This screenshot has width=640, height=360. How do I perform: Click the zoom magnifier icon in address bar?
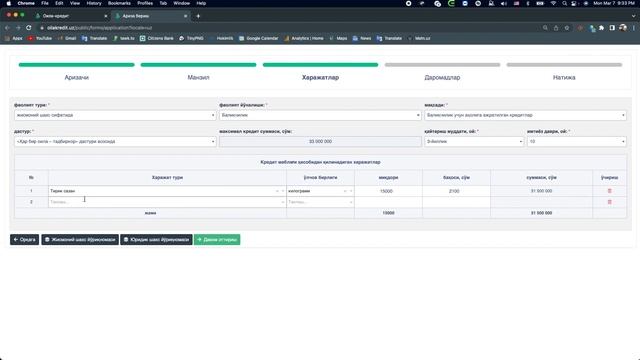(x=545, y=28)
